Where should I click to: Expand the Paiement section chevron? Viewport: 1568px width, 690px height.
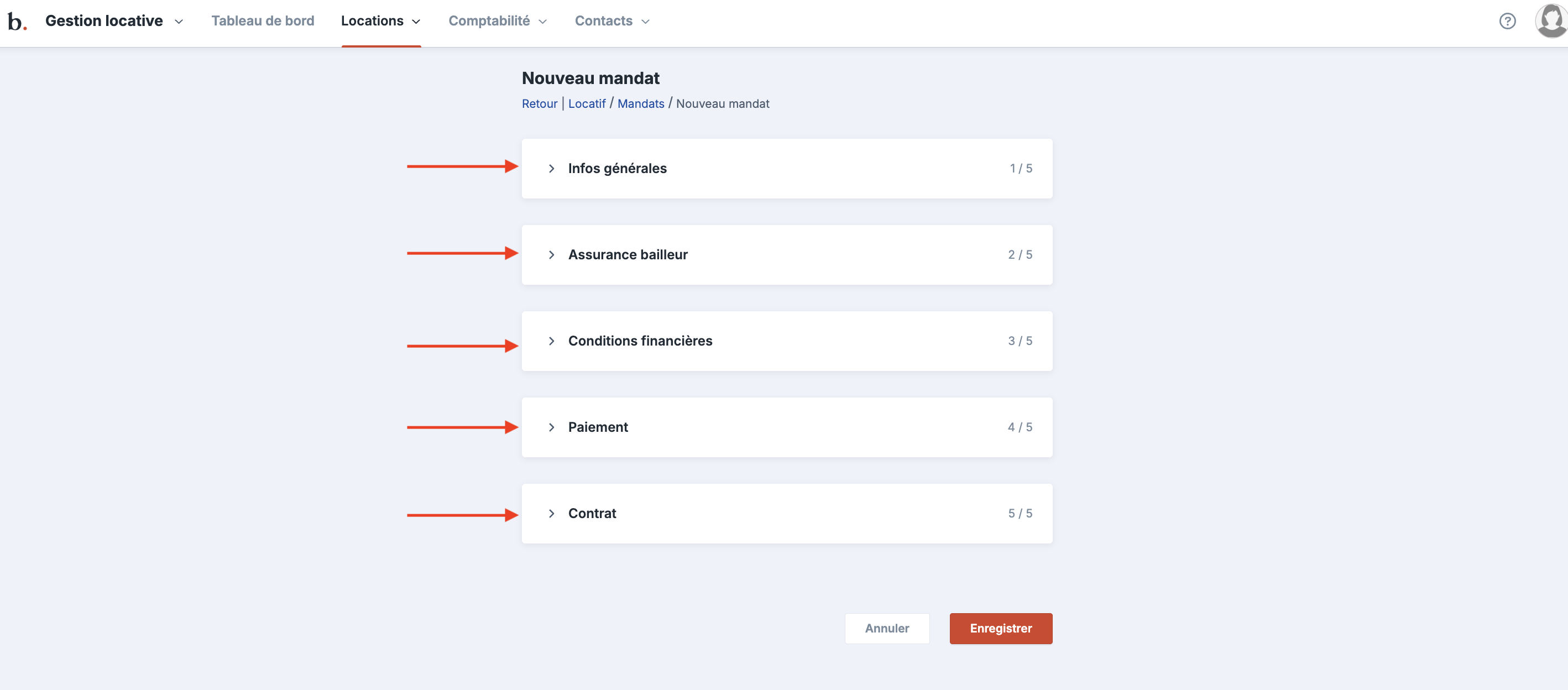[x=551, y=428]
